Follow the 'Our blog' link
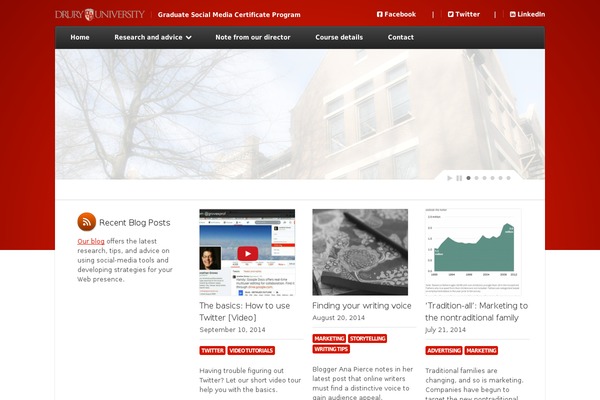 pyautogui.click(x=91, y=241)
